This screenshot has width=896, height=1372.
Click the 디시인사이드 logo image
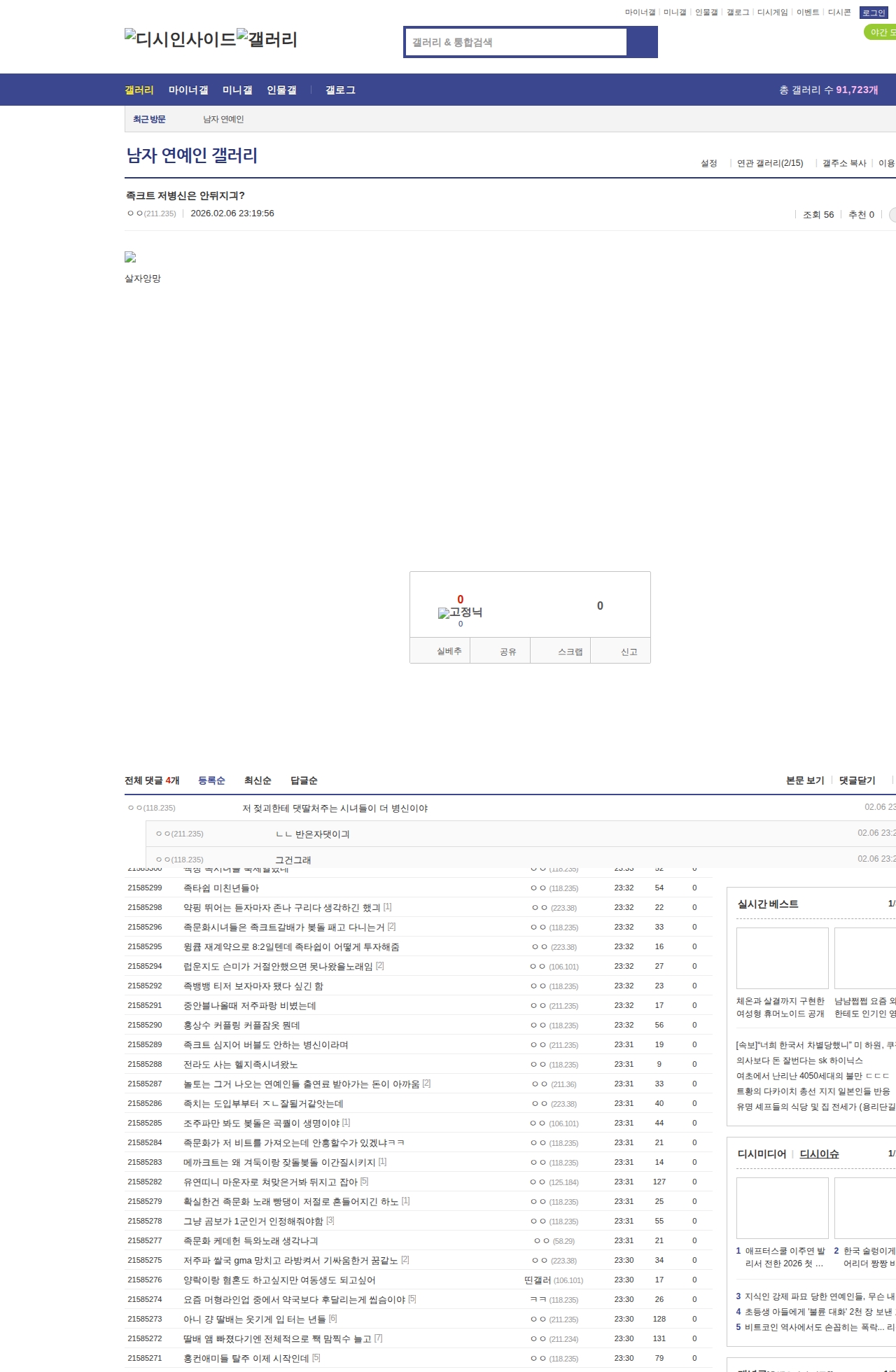[181, 39]
